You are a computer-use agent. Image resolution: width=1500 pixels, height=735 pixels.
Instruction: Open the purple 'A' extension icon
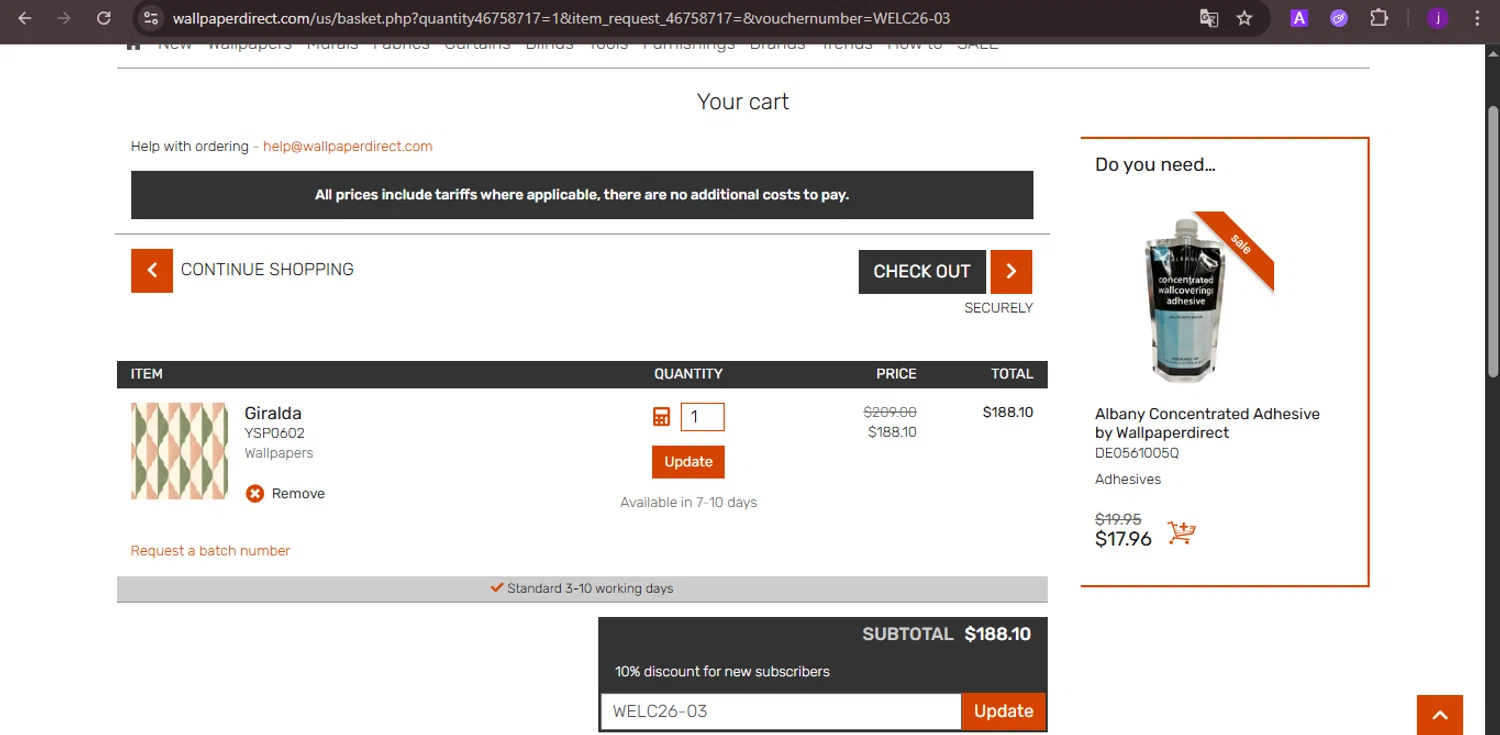pyautogui.click(x=1299, y=18)
